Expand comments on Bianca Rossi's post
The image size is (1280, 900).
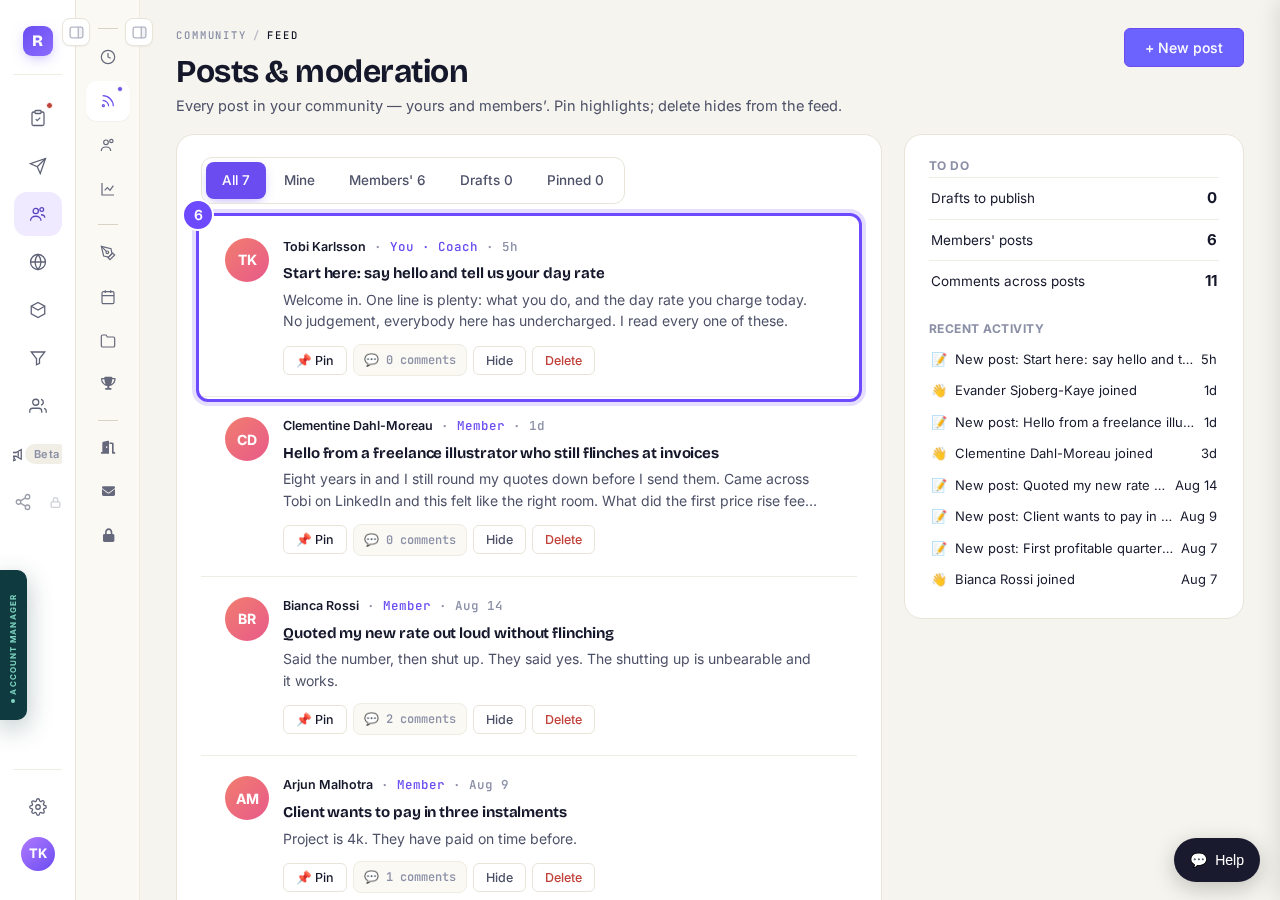click(x=410, y=719)
